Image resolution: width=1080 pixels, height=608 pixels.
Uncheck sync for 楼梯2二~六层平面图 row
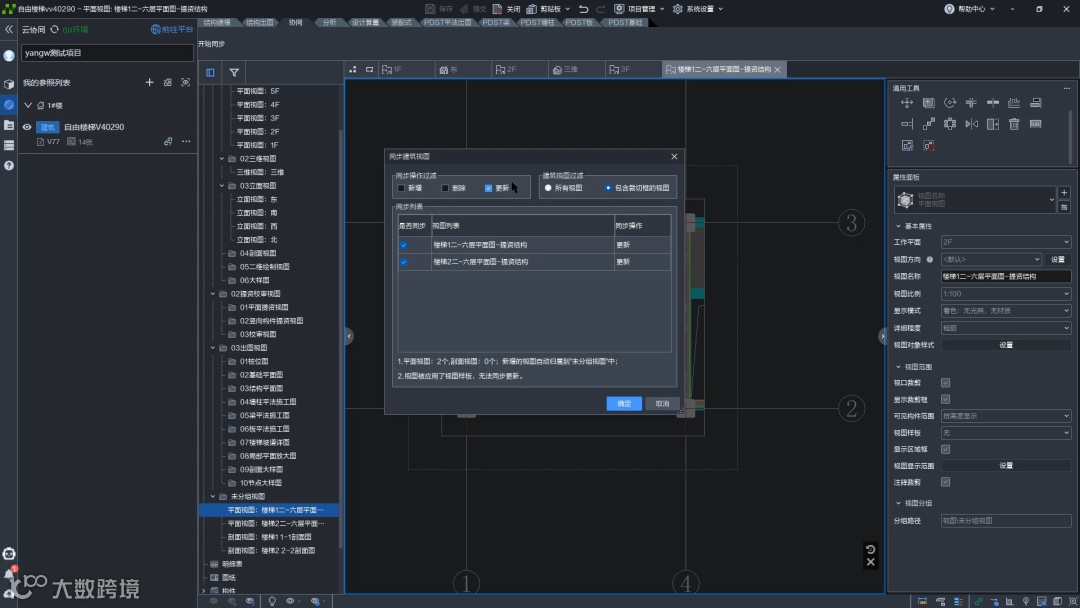(404, 262)
